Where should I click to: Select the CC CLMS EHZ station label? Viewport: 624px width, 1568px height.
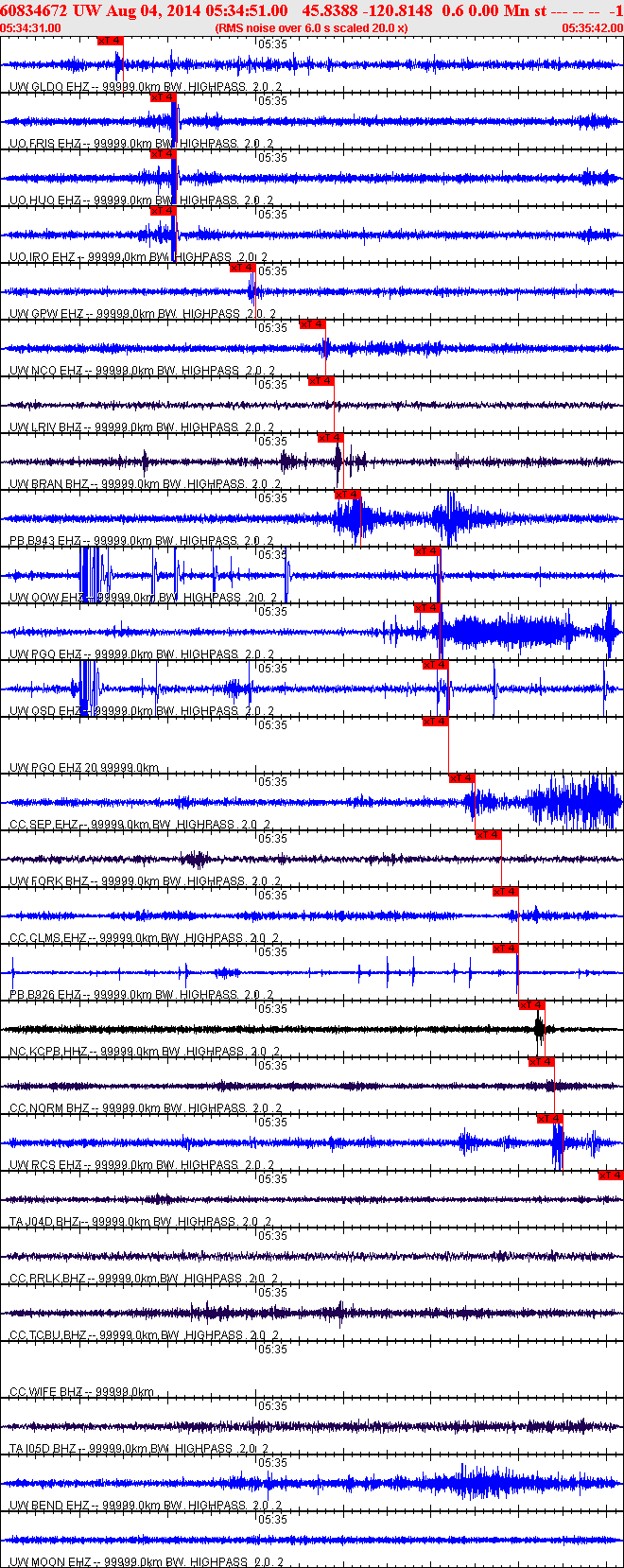145,938
